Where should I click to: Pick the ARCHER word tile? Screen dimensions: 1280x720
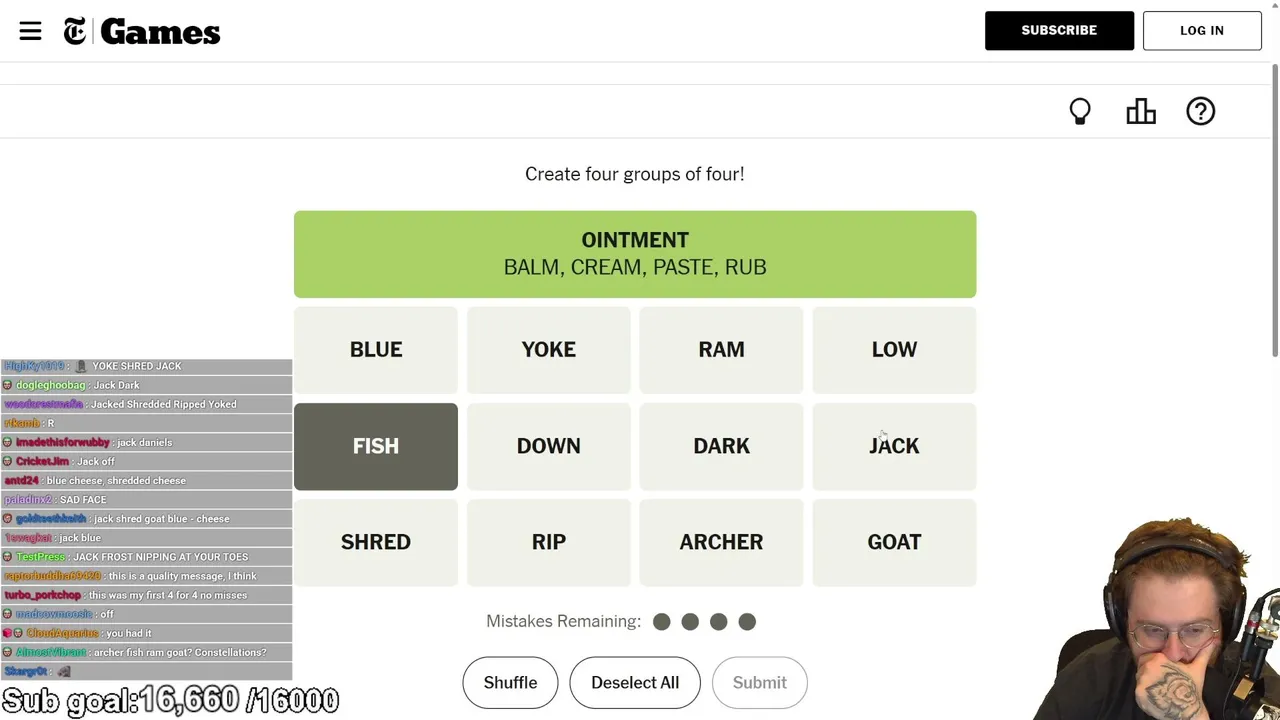click(x=721, y=542)
